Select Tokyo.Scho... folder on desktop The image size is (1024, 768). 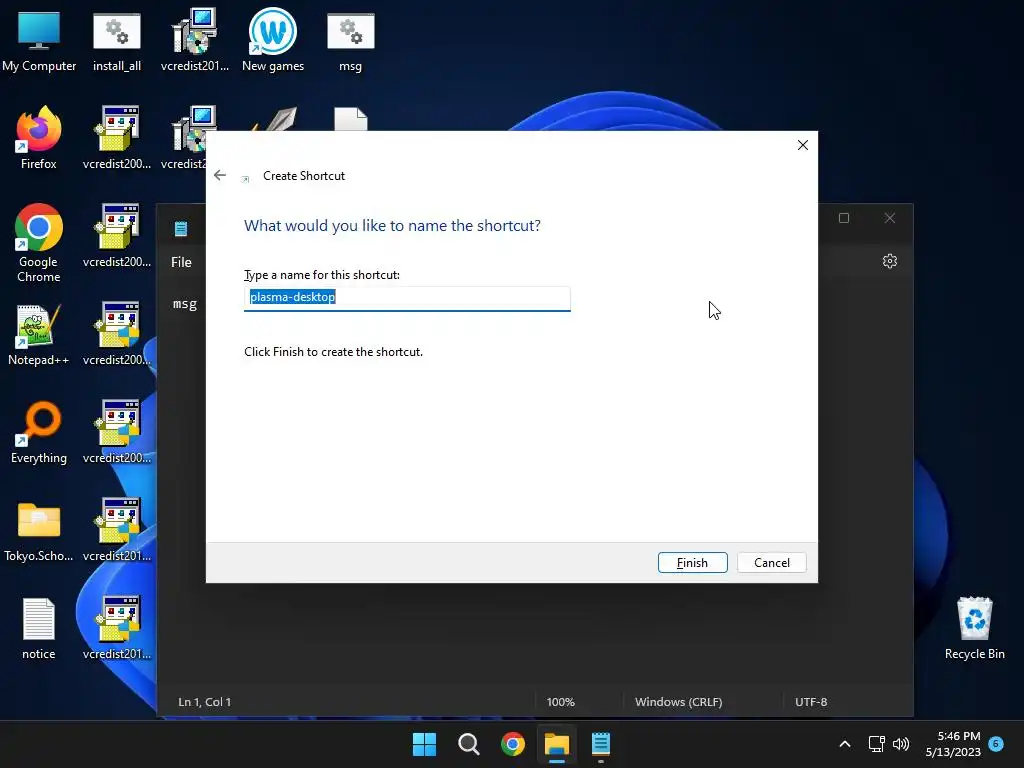[x=39, y=530]
